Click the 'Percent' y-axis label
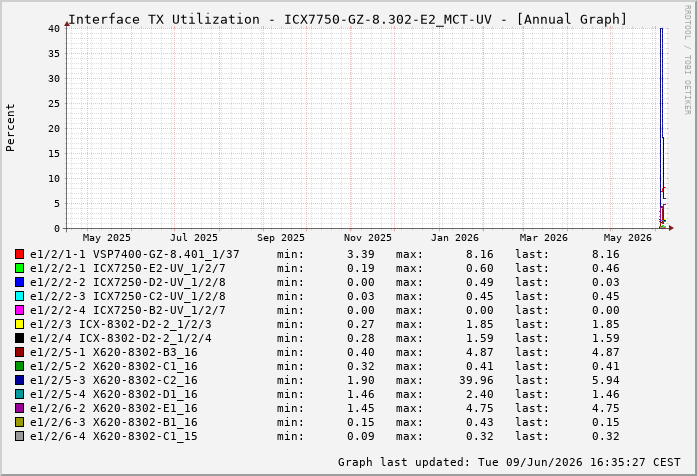This screenshot has height=476, width=697. coord(10,128)
